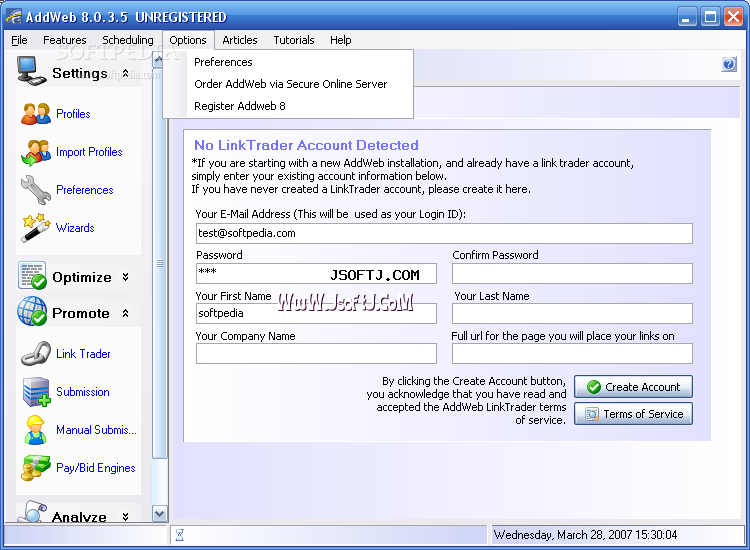Click the sidebar scroll up arrow
The height and width of the screenshot is (550, 750).
(x=158, y=59)
